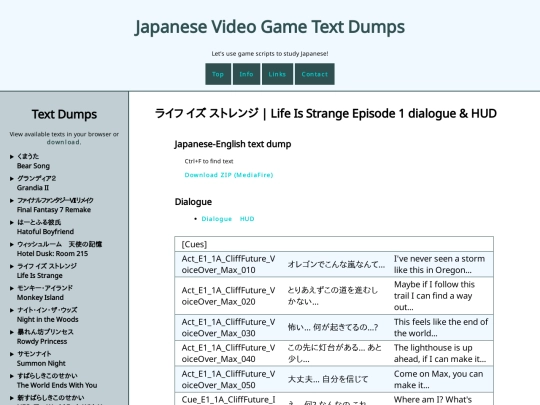Screen dimensions: 540x405
Task: Click the Text Dumps sidebar heading
Action: tap(64, 114)
